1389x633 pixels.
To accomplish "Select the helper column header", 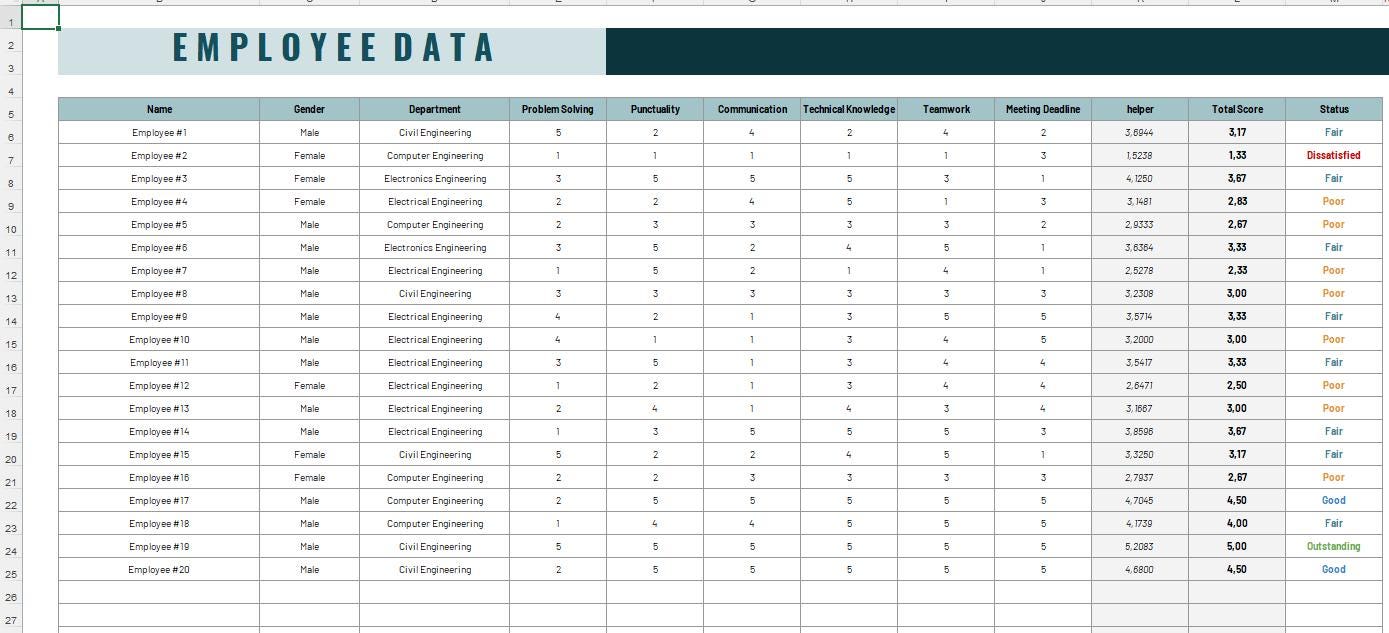I will (x=1139, y=109).
